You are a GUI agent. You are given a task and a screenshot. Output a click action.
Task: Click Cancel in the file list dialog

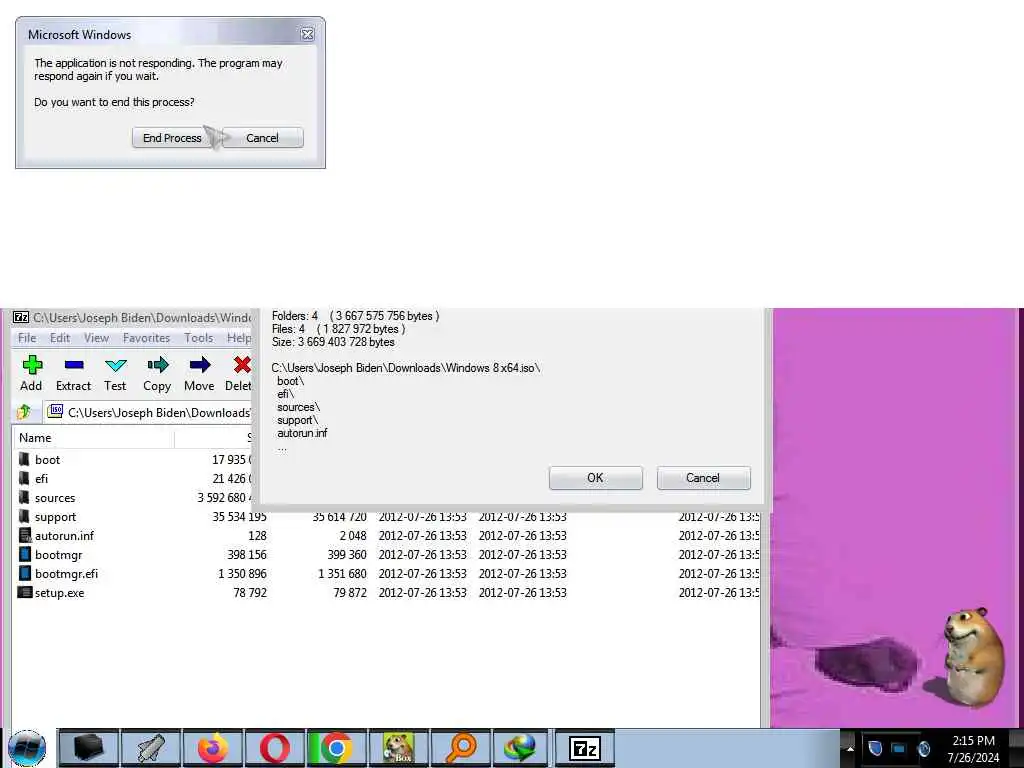[x=703, y=477]
